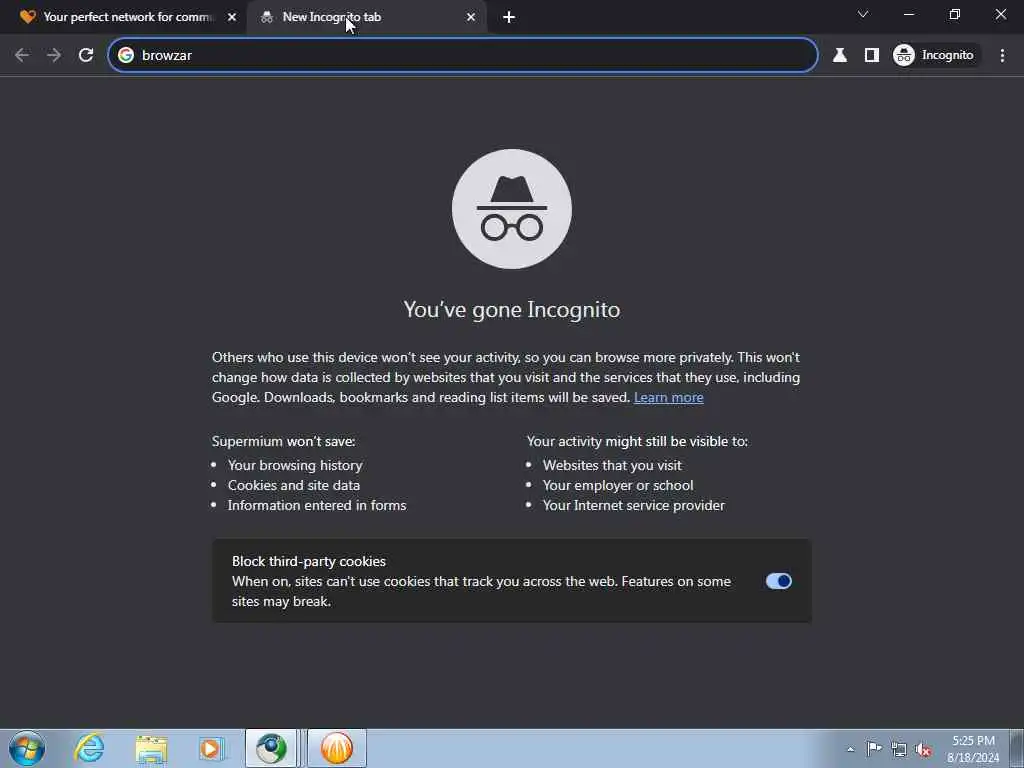Follow the Learn more link

669,397
